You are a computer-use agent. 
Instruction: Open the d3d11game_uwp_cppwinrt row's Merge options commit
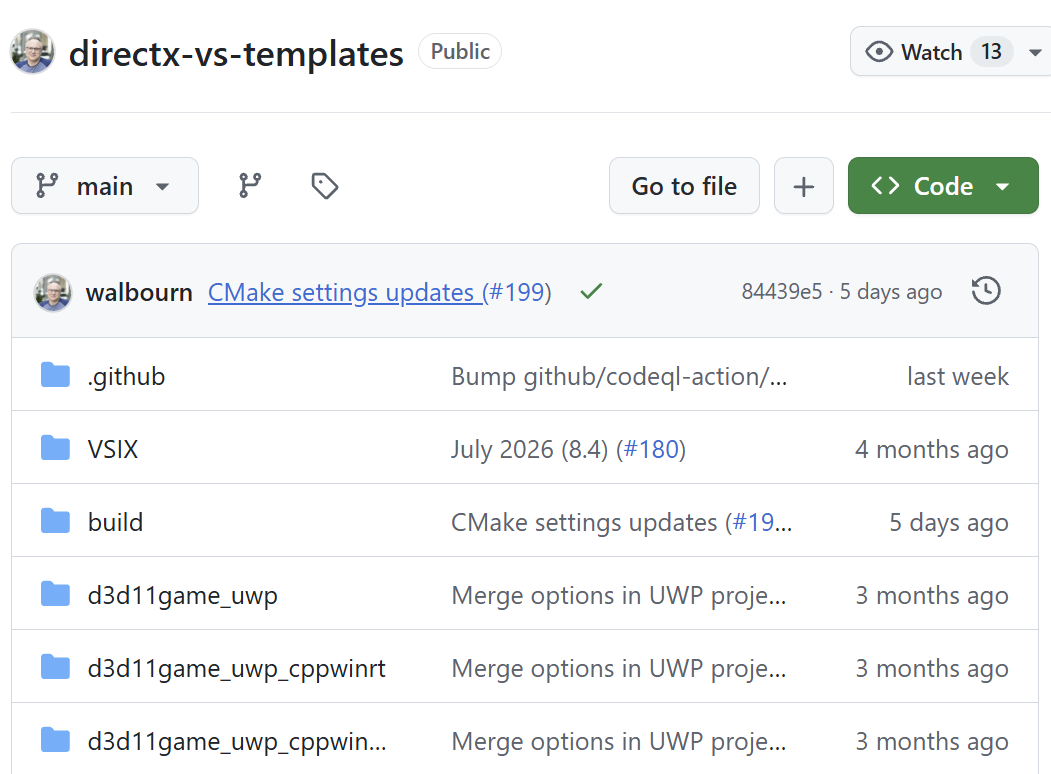[619, 668]
